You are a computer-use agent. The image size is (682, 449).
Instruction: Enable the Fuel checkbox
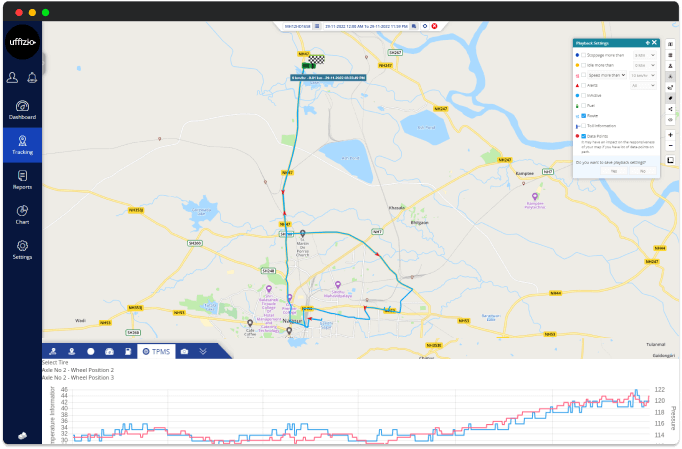pos(584,105)
